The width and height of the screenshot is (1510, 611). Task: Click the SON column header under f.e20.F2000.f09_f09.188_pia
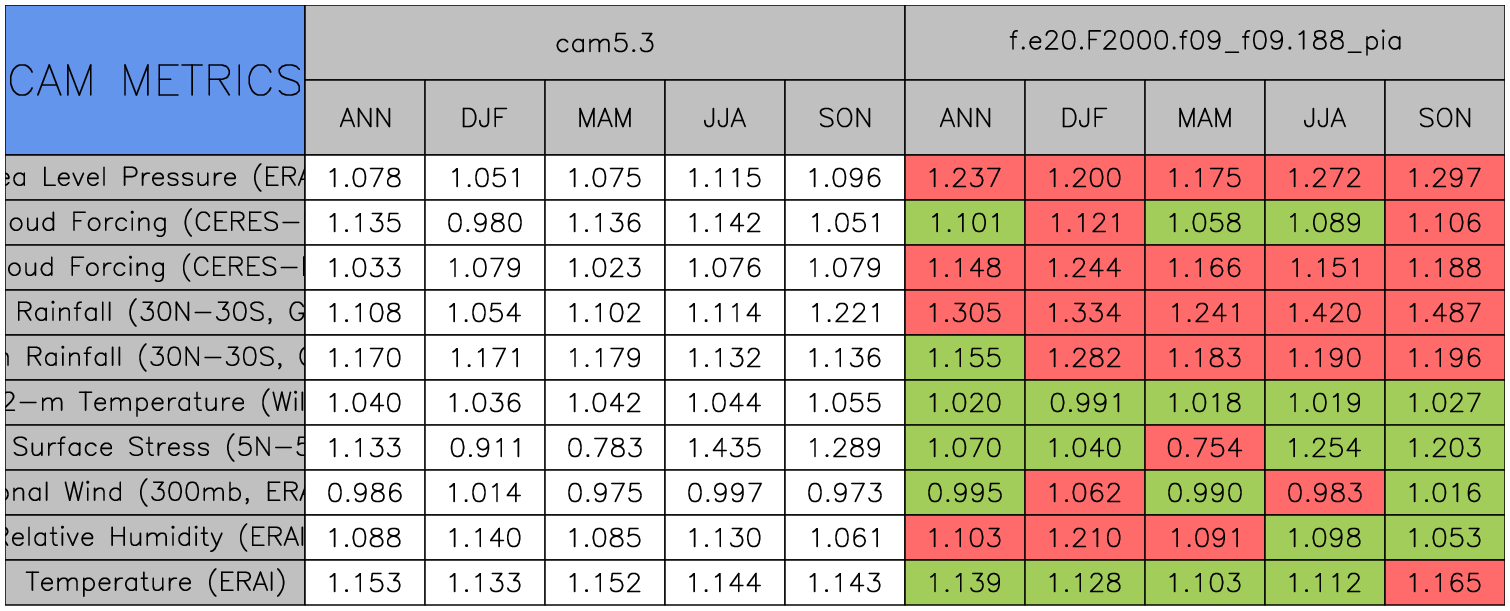(x=1445, y=118)
